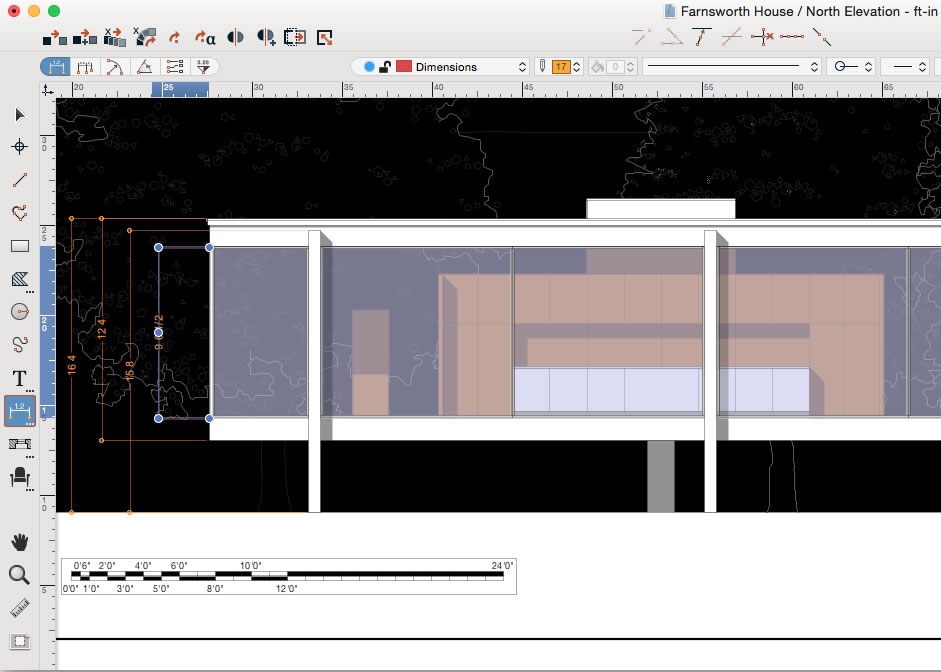Select the Rotate with alpha icon
The image size is (941, 672).
point(205,38)
